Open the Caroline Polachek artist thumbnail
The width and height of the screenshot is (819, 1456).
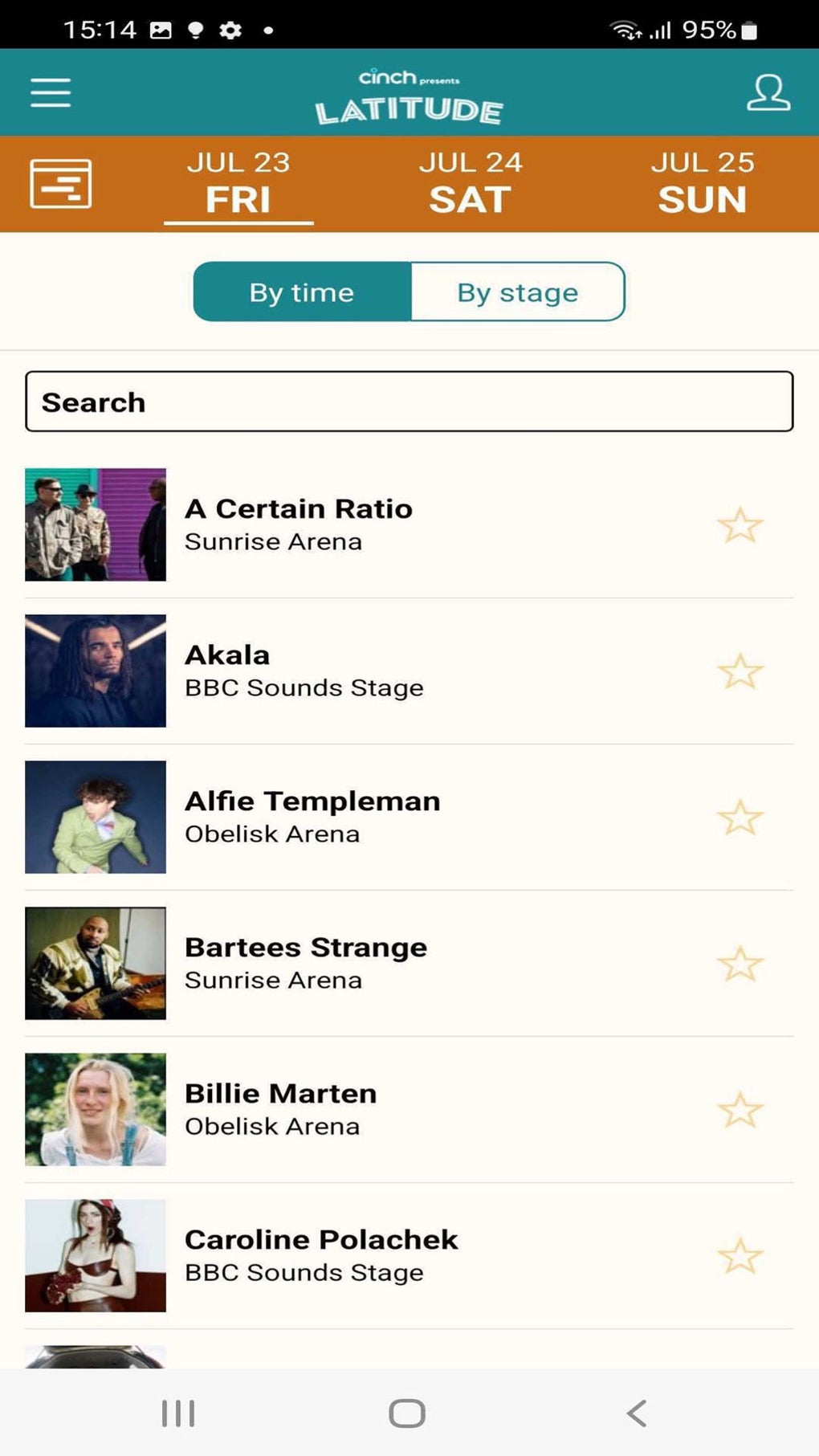[x=96, y=1255]
